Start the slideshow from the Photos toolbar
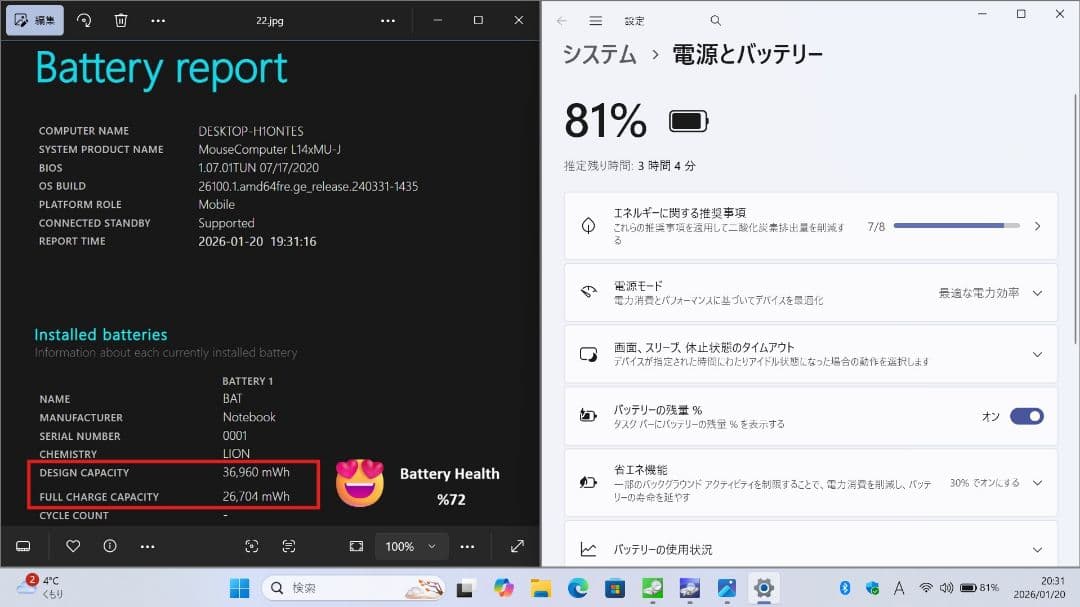Viewport: 1080px width, 607px height. [356, 546]
